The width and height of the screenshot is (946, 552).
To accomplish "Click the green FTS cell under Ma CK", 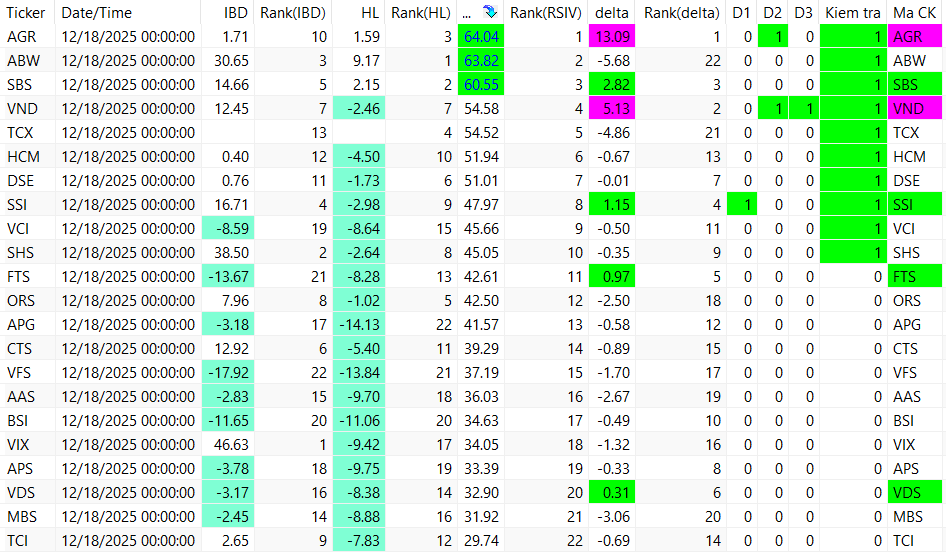I will click(915, 277).
